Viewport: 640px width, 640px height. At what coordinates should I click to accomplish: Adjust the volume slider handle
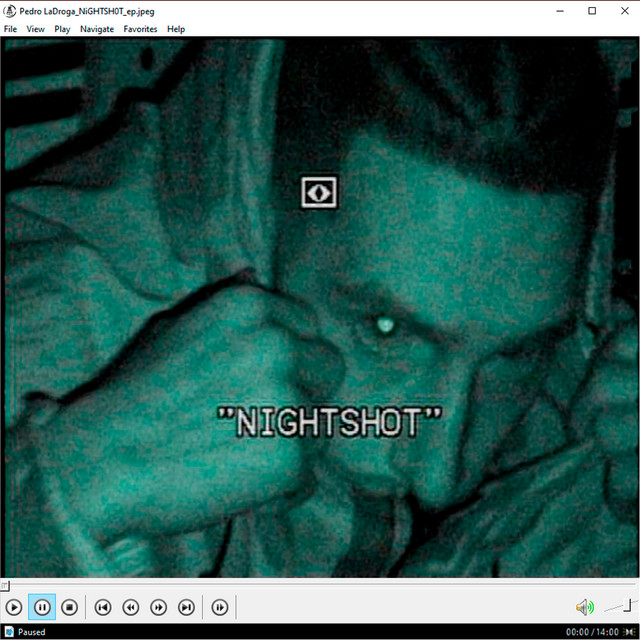point(629,605)
